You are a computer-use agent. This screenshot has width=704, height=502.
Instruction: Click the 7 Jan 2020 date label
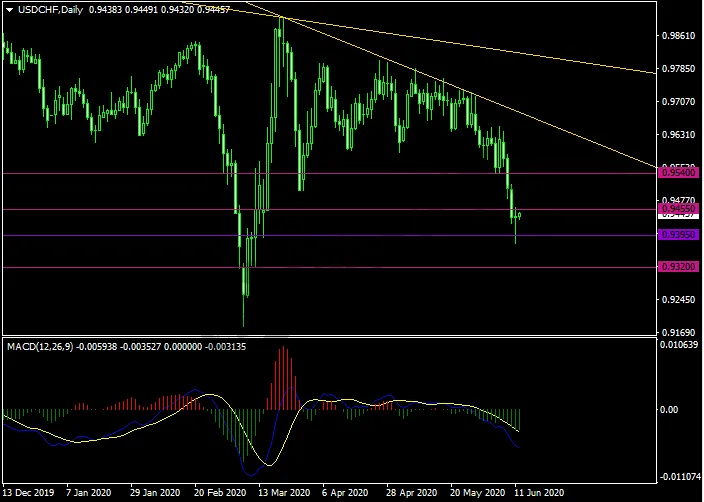tap(88, 493)
